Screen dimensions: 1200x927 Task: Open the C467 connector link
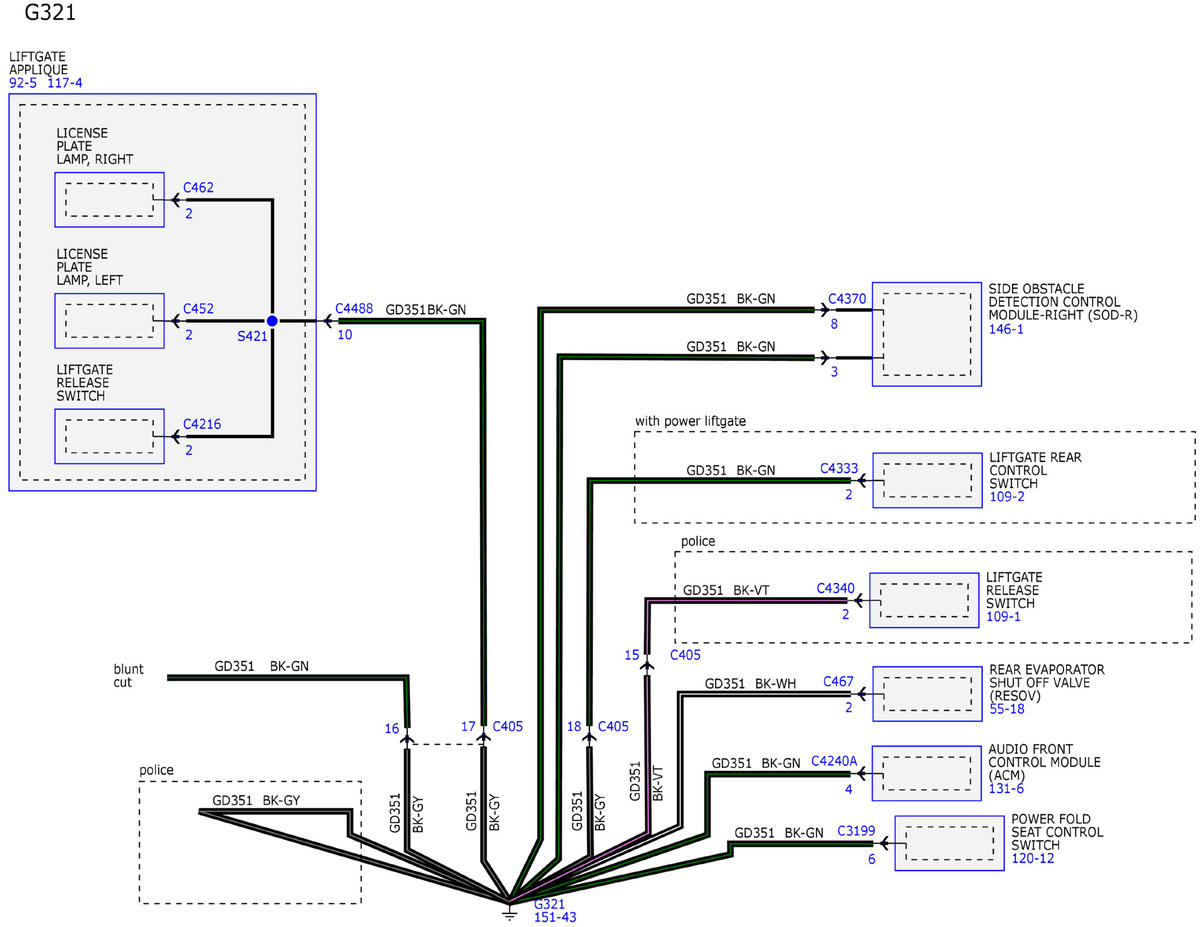pyautogui.click(x=838, y=682)
